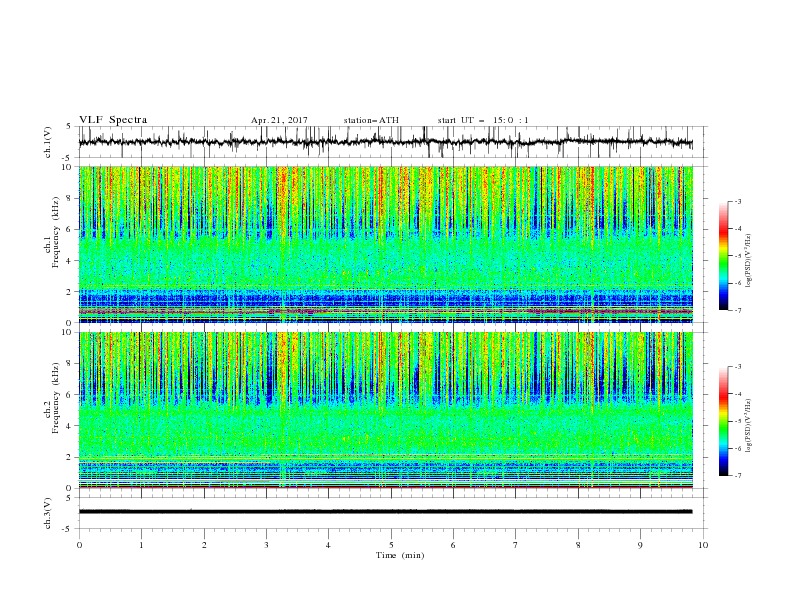The image size is (792, 612).
Task: Click the '-3' tick on upper colorbar
Action: coord(737,201)
